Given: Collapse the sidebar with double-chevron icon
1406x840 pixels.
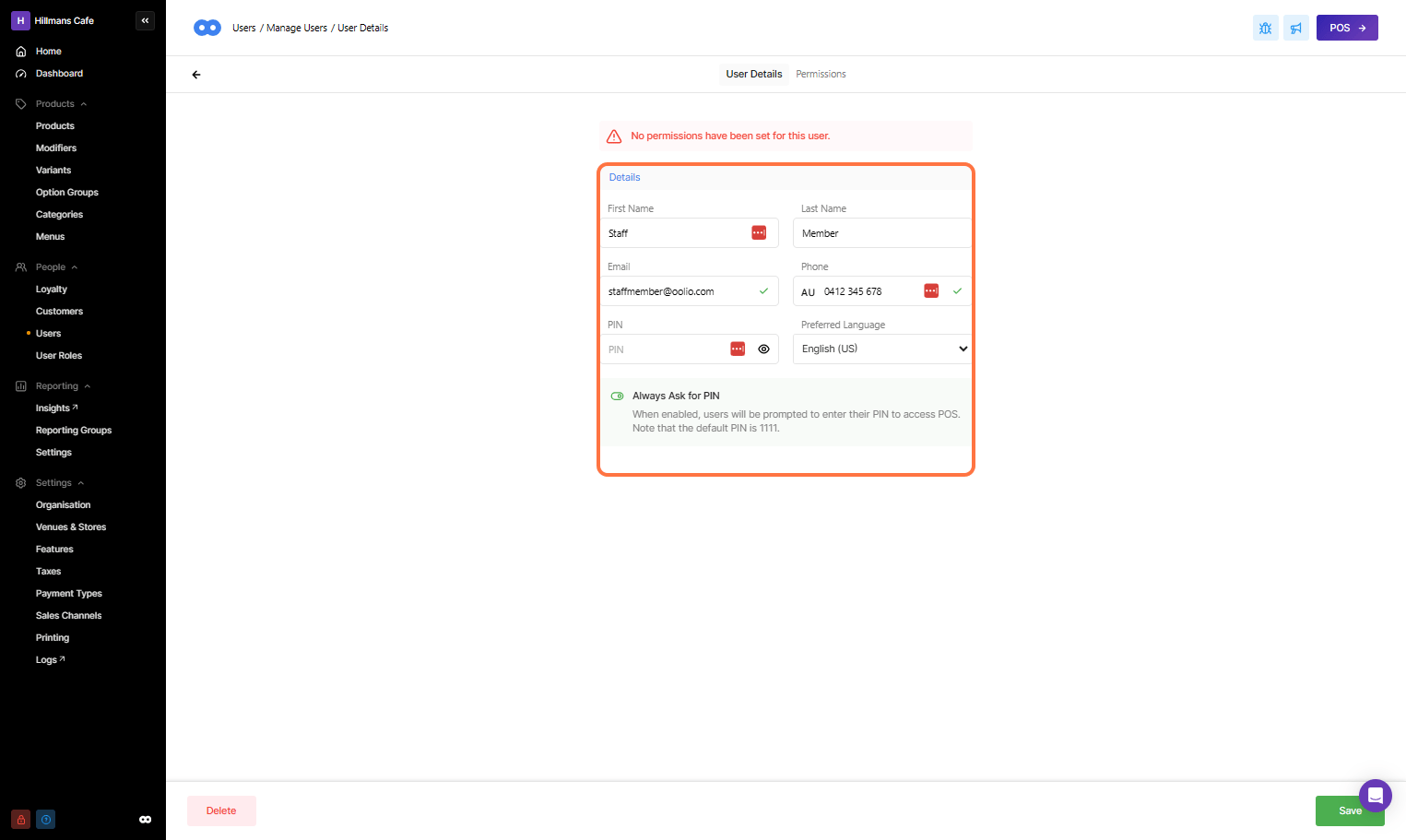Looking at the screenshot, I should tap(145, 20).
